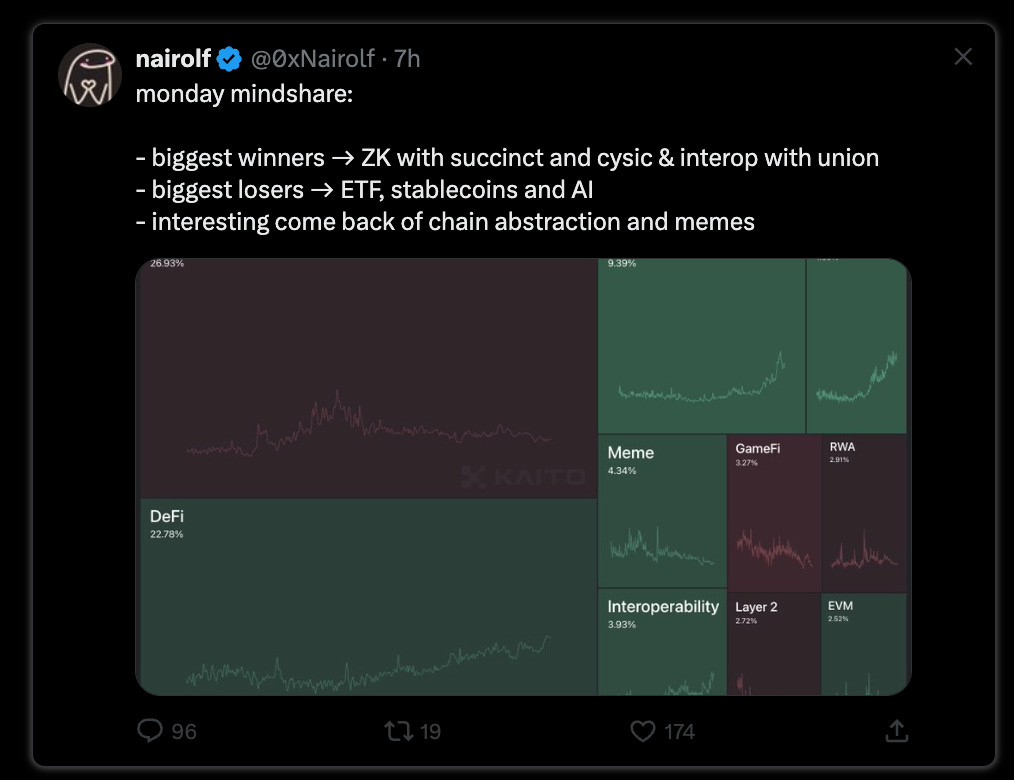This screenshot has width=1014, height=780.
Task: Click the 9.39% mindshare tile
Action: click(701, 346)
